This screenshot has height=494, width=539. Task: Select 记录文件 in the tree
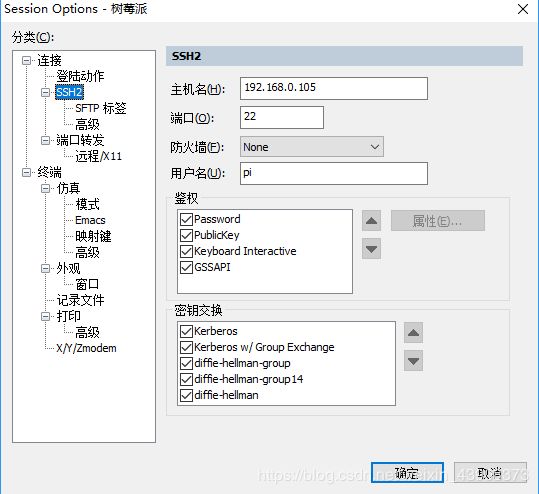[80, 300]
